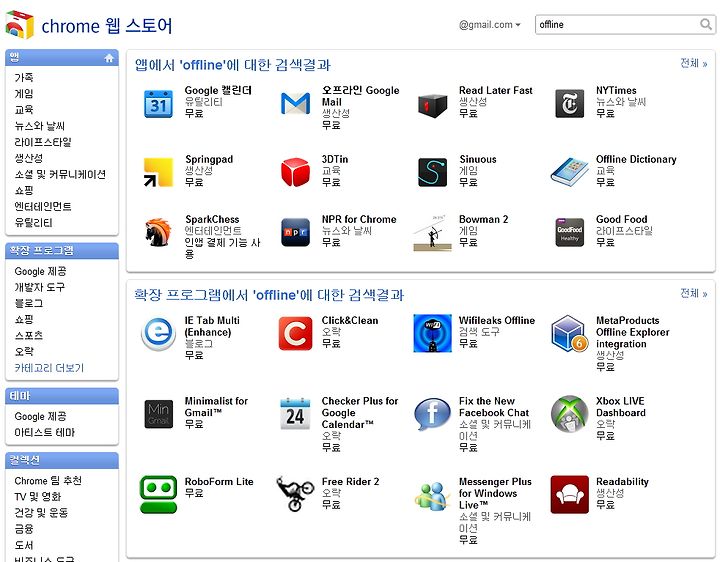Click the IE Tab Multi icon

click(158, 333)
